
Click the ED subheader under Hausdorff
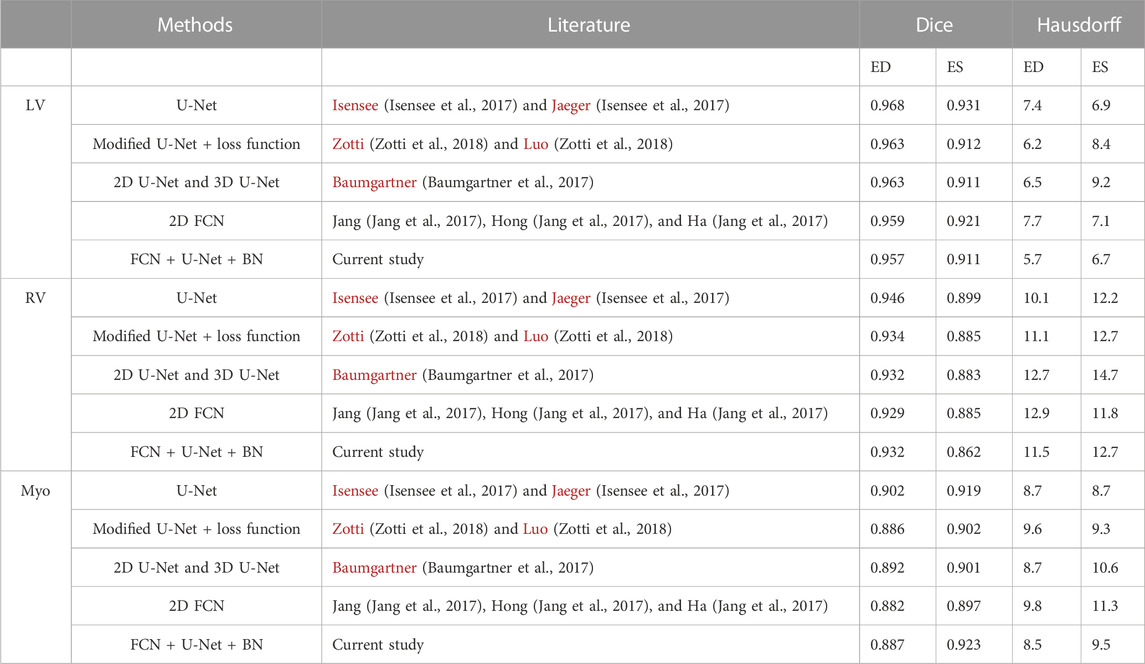tap(1033, 67)
